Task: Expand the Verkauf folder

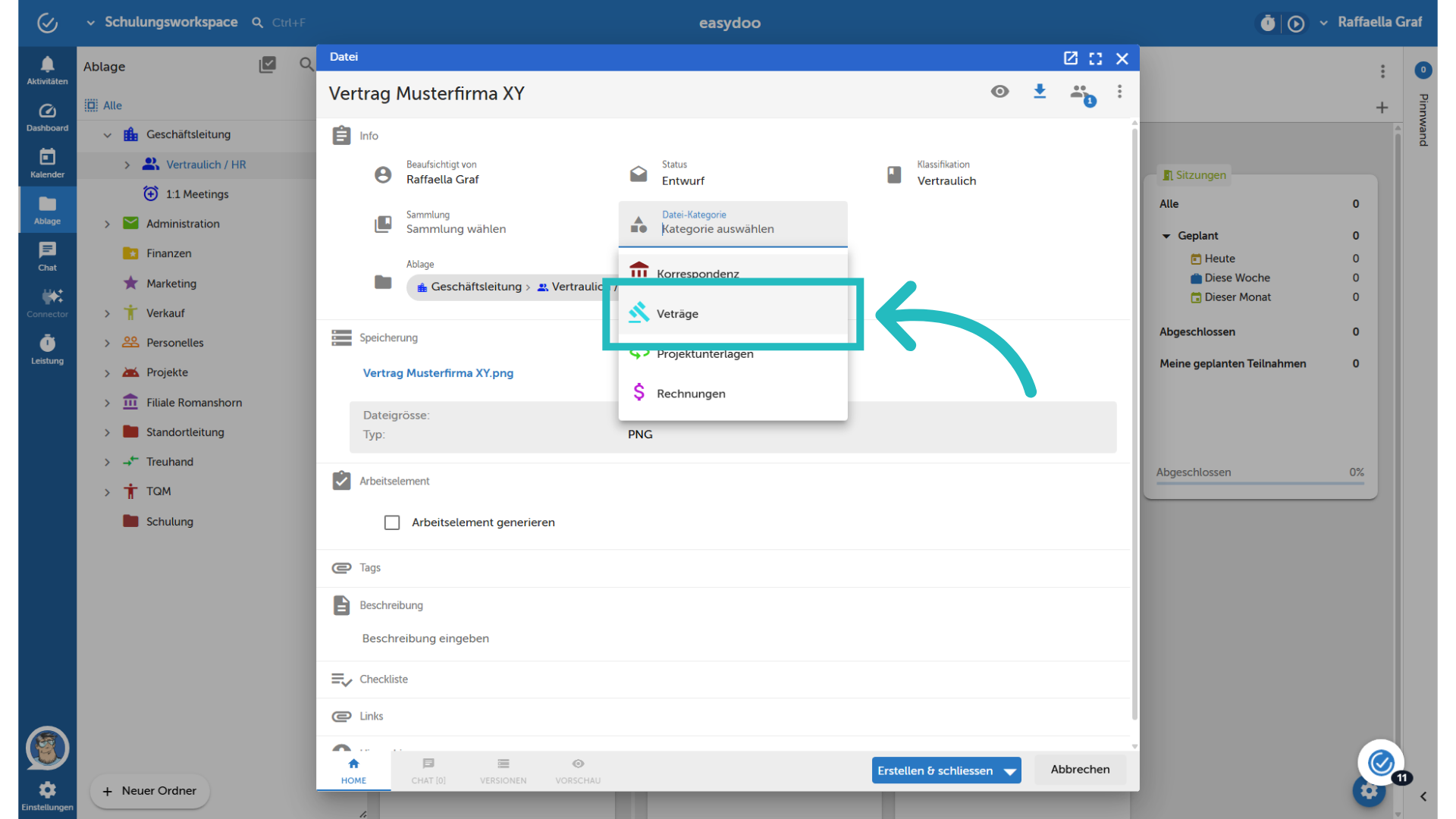Action: 107,313
